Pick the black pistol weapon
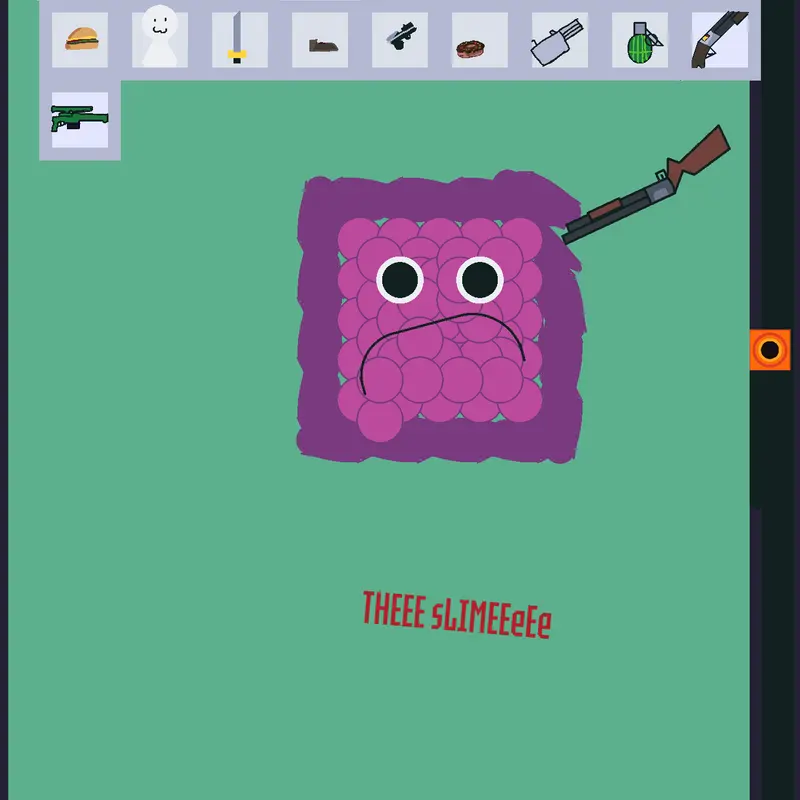800x800 pixels. [400, 40]
